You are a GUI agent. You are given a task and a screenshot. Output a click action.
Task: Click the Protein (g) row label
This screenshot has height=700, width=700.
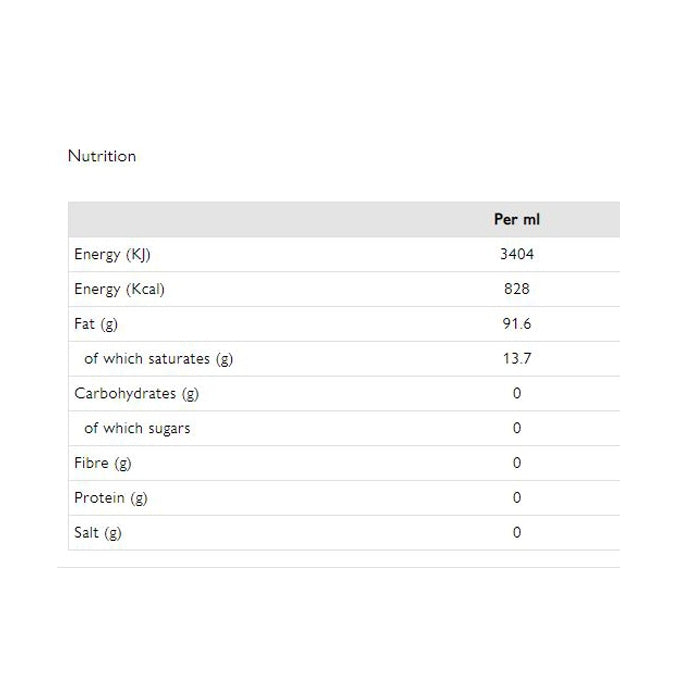coord(110,498)
